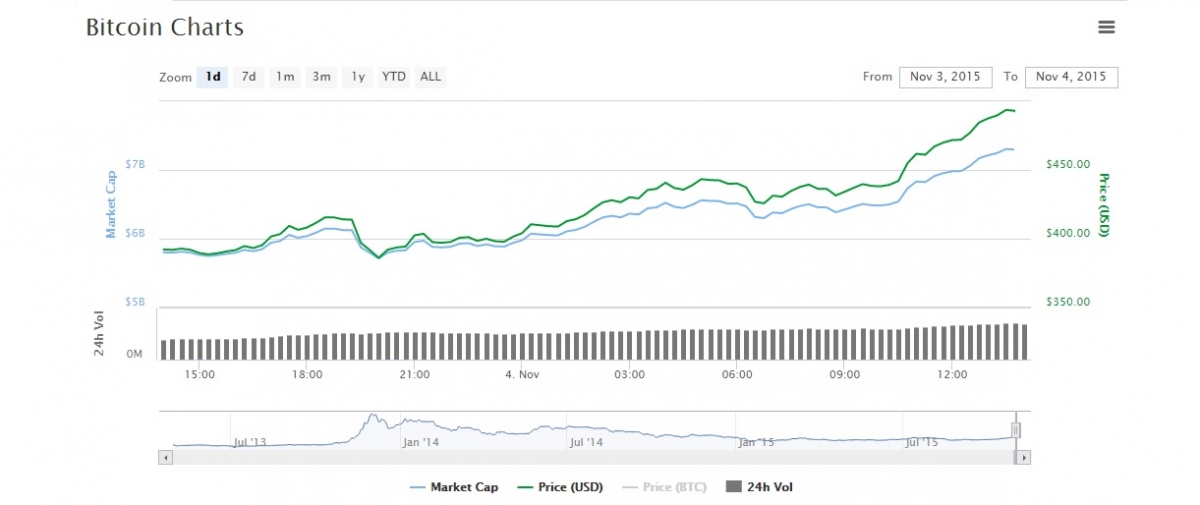Set zoom to 1y
The width and height of the screenshot is (1200, 505).
pos(357,77)
